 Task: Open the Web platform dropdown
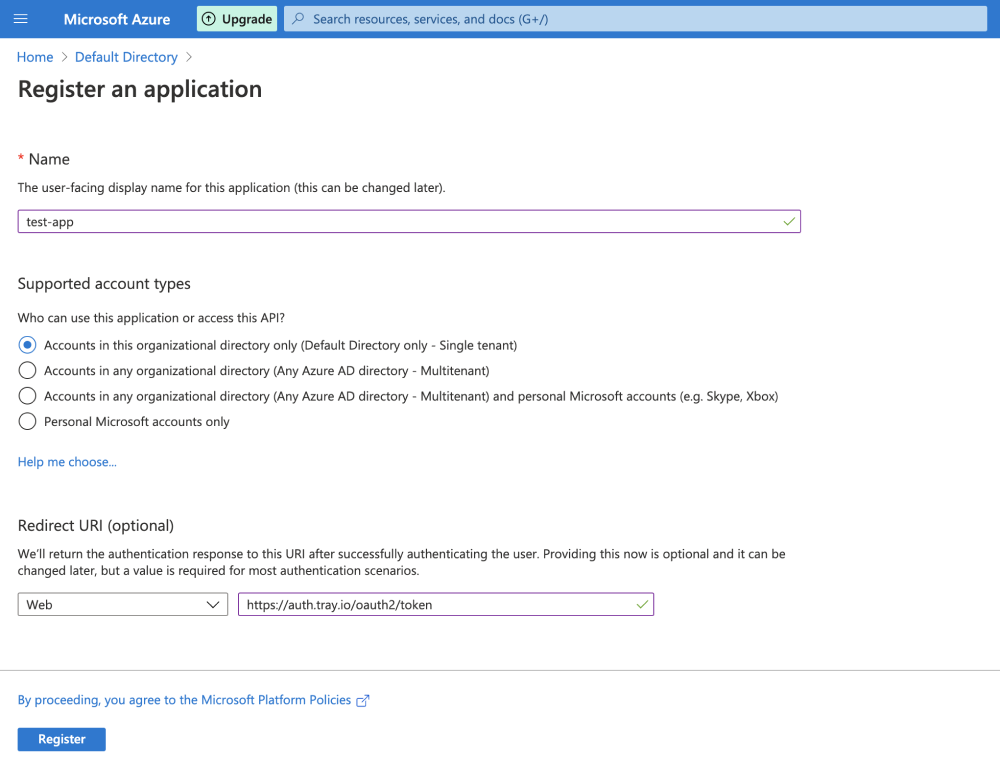pos(122,604)
